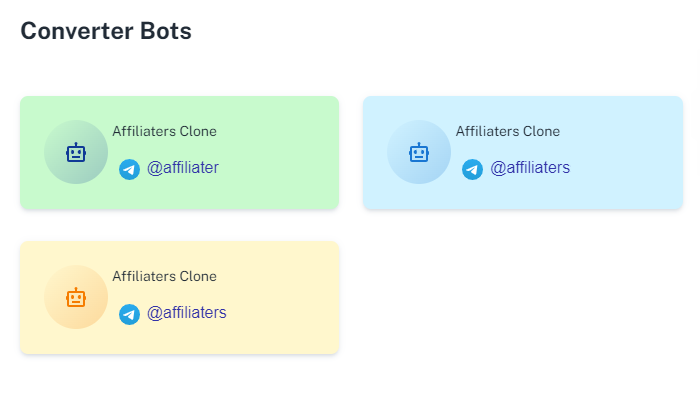This screenshot has width=700, height=394.
Task: Open the @affiliaters link in yellow card
Action: tap(187, 313)
